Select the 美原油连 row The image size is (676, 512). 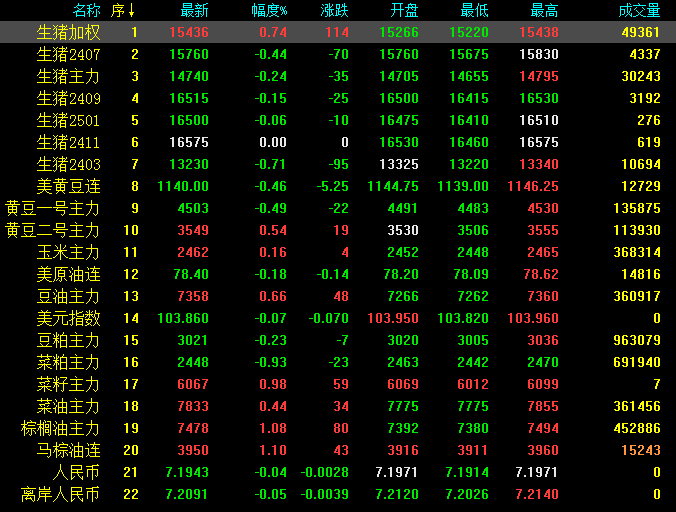338,274
